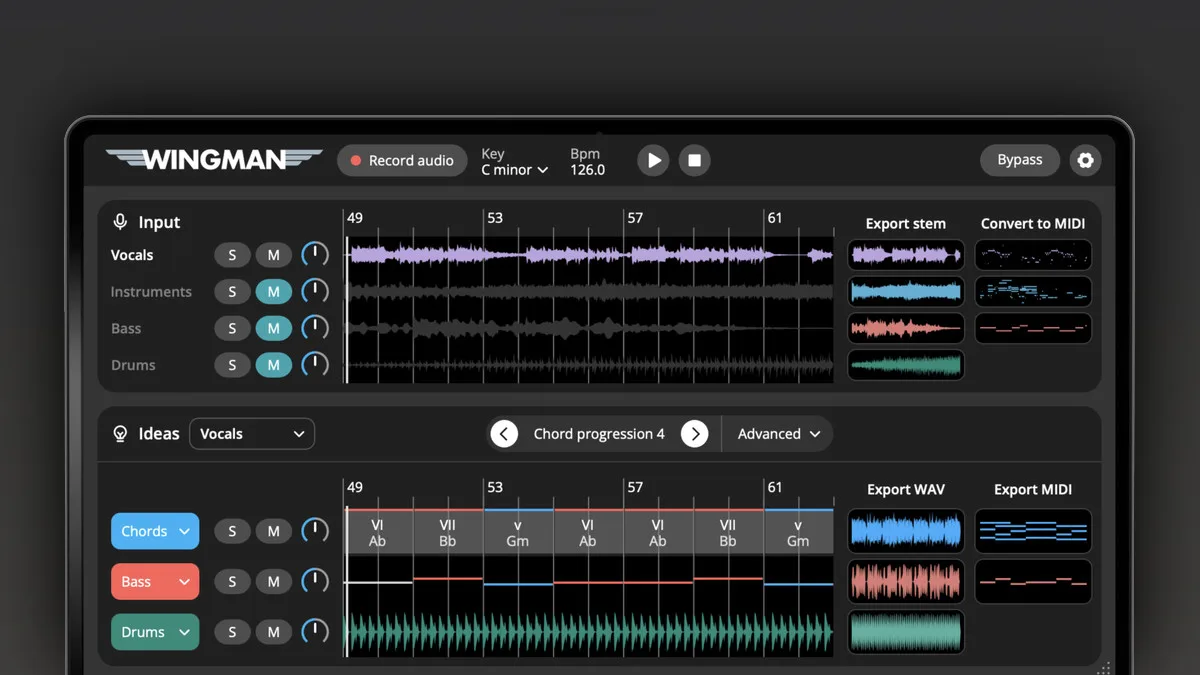1200x675 pixels.
Task: Export the Drums WAV thumbnail
Action: point(906,632)
